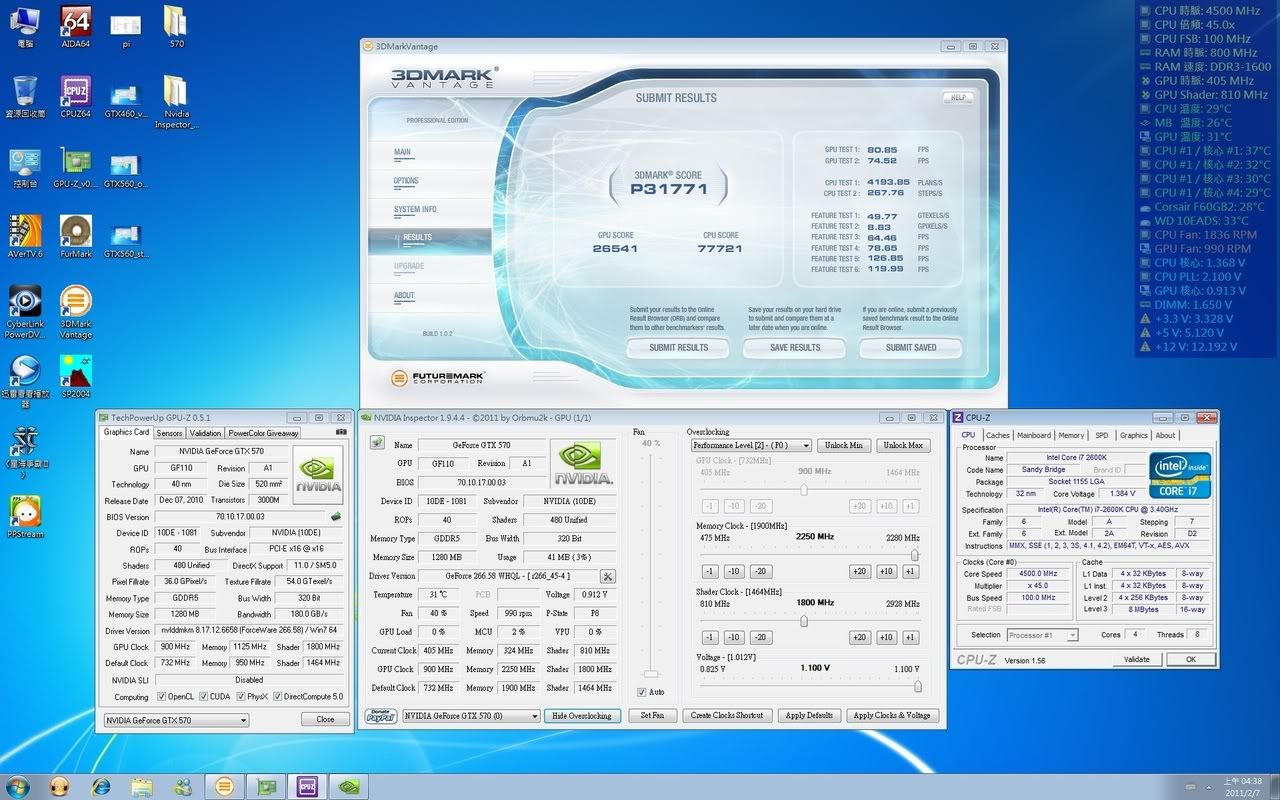Click the GPU-Z BIOS save chip icon
Viewport: 1280px width, 800px height.
coord(336,517)
